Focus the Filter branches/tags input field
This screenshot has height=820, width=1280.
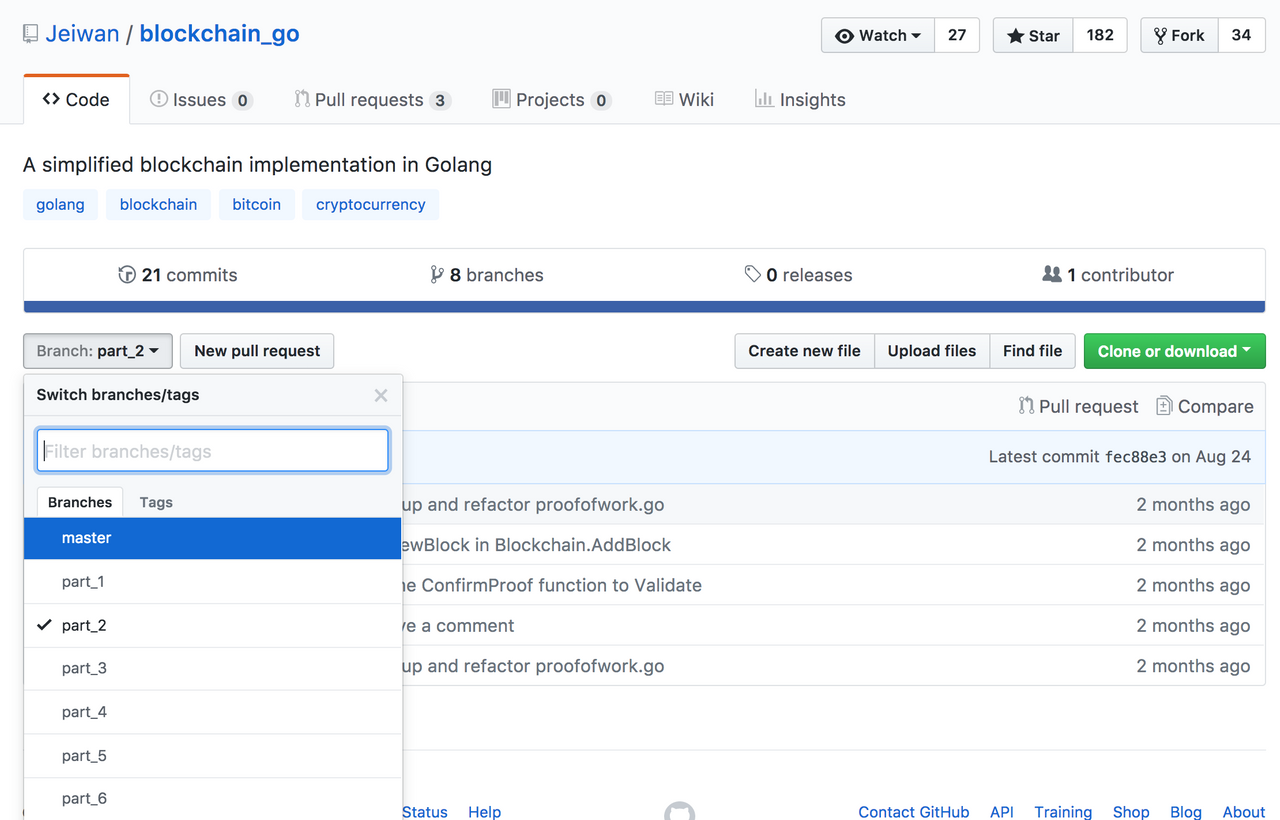tap(213, 451)
